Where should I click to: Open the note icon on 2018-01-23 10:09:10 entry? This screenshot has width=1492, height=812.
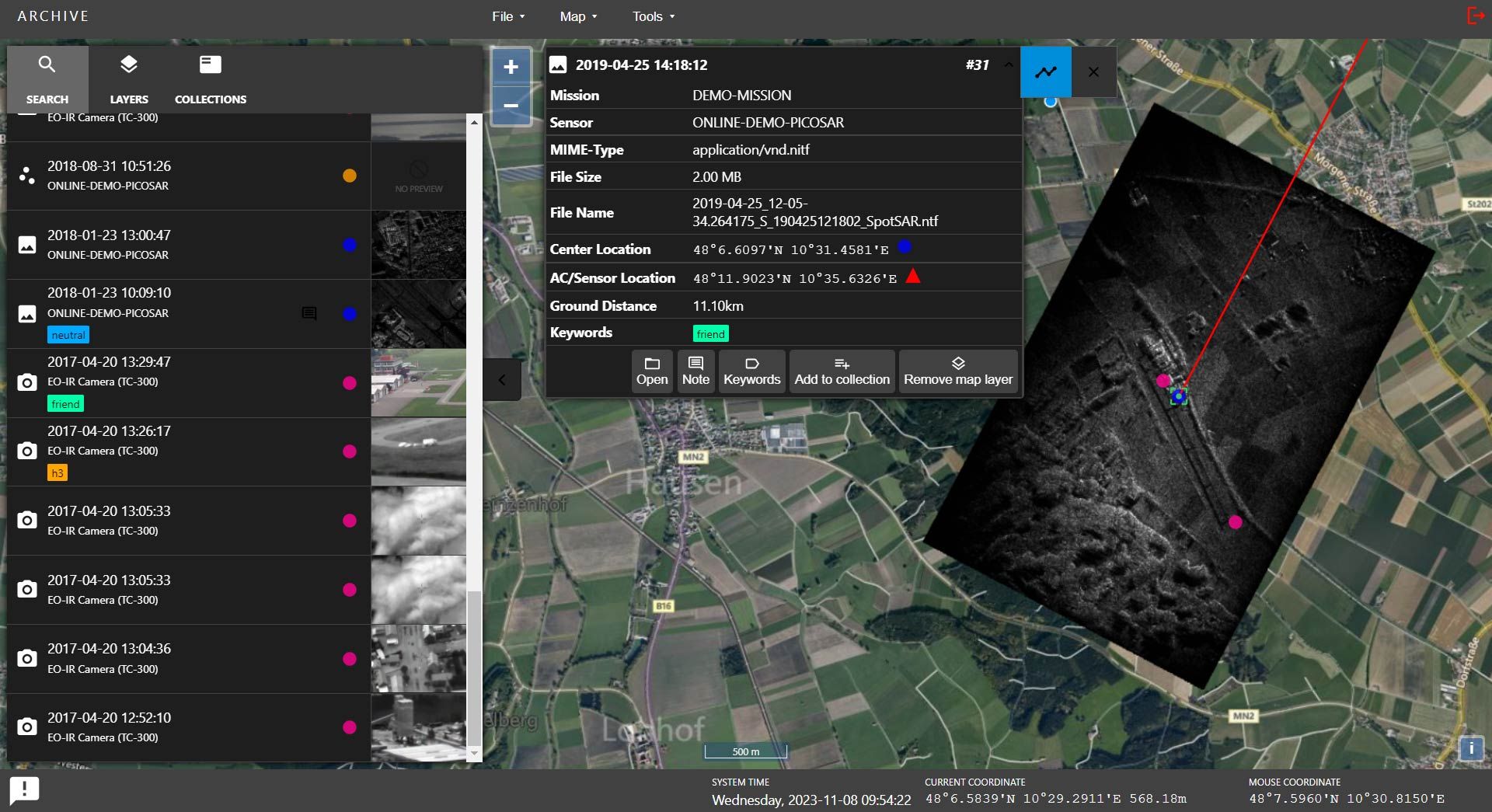pos(309,313)
